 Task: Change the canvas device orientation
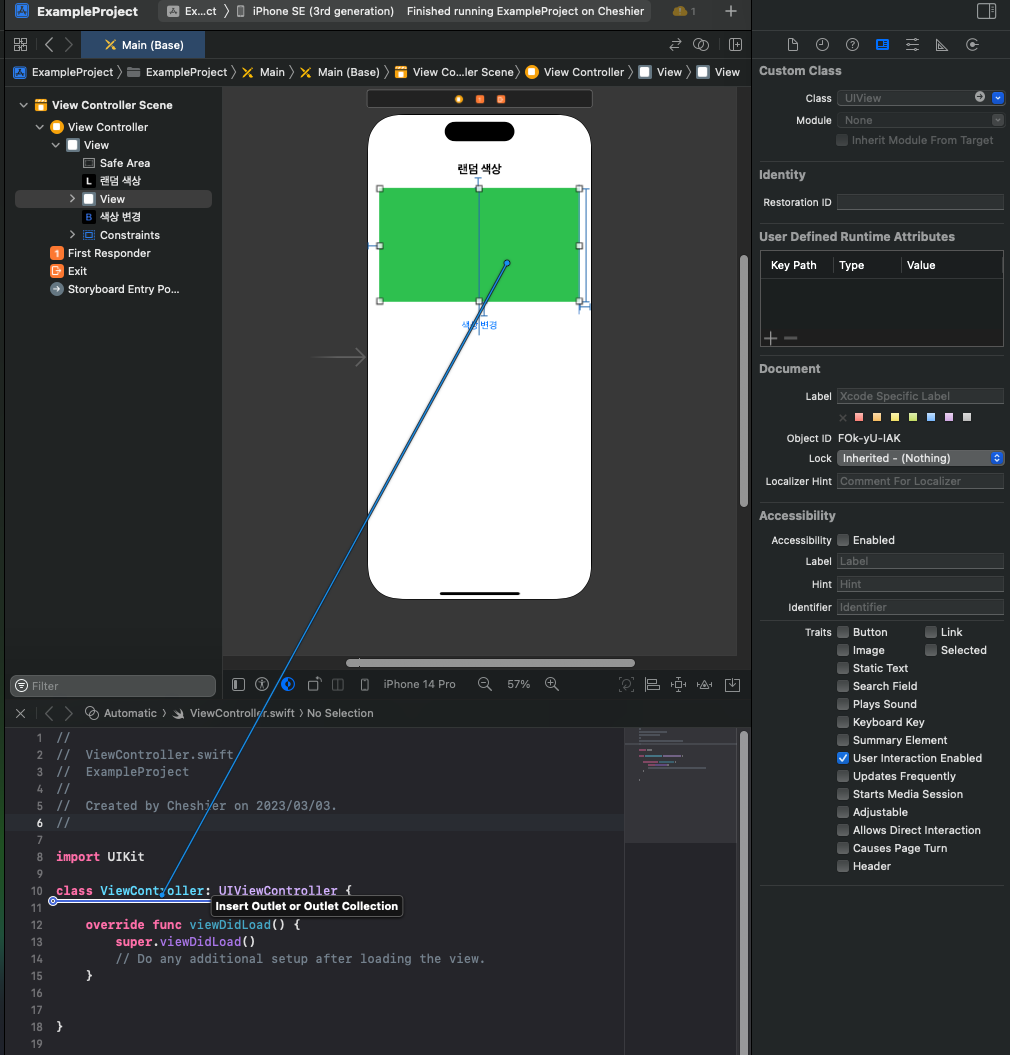point(314,684)
